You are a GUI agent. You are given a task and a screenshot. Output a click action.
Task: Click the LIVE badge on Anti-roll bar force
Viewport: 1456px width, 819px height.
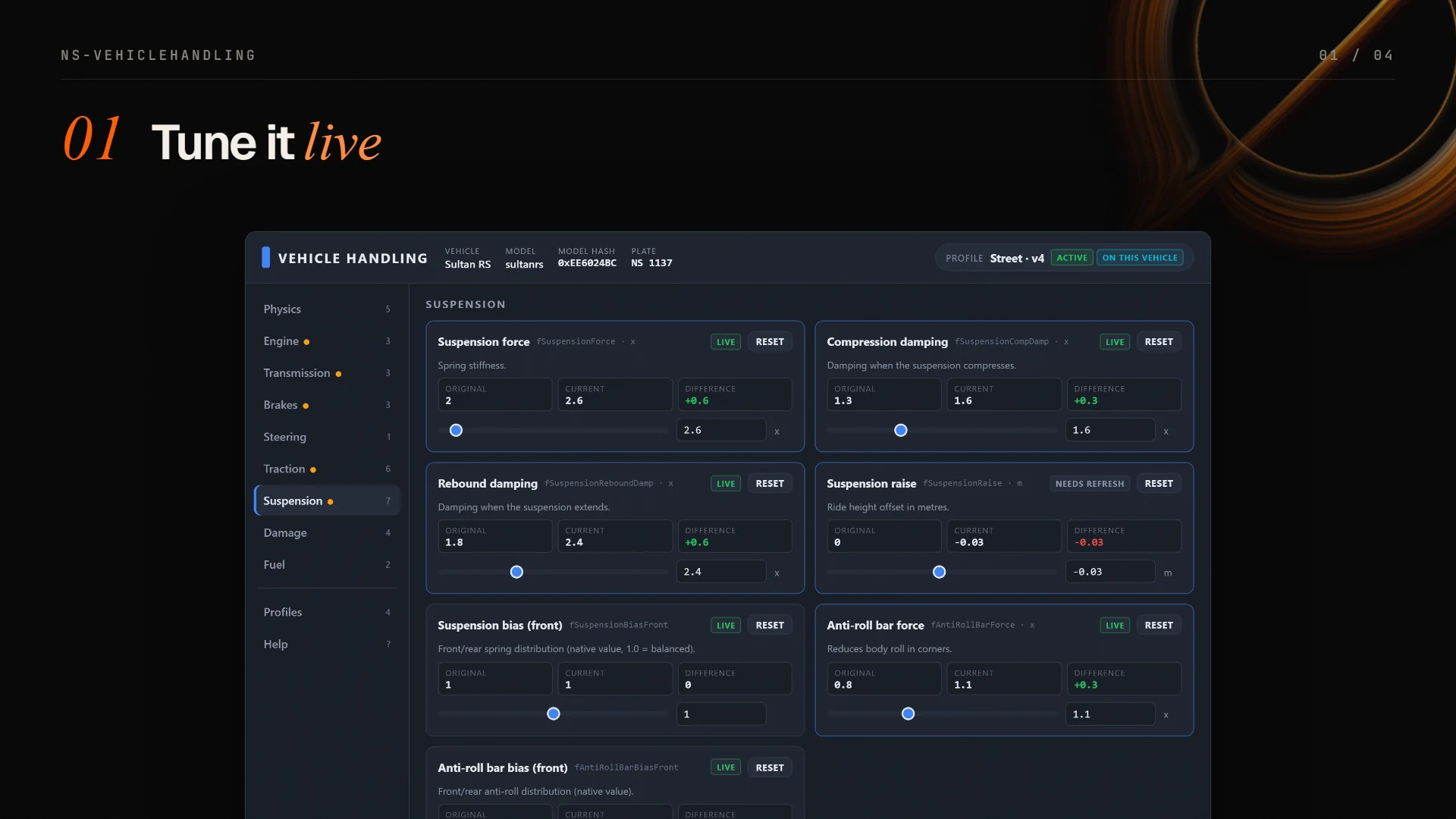(x=1115, y=626)
